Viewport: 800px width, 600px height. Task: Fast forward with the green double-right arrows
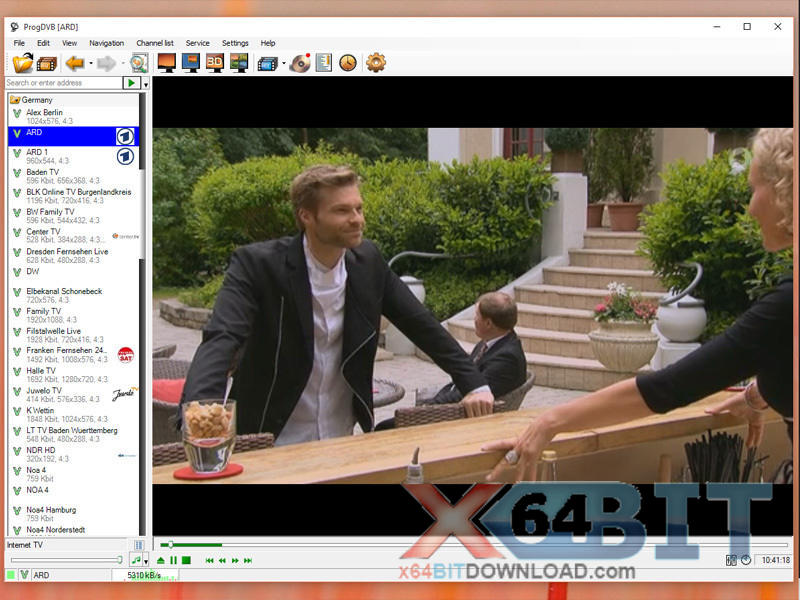point(235,560)
